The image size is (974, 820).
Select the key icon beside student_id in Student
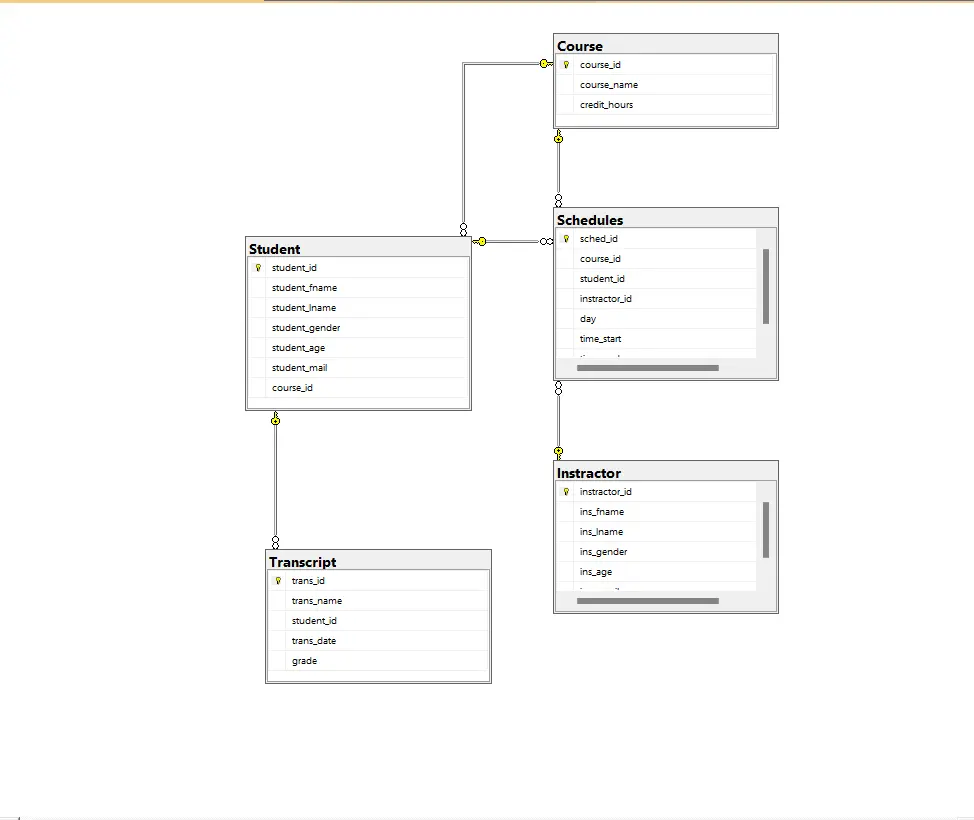coord(258,267)
